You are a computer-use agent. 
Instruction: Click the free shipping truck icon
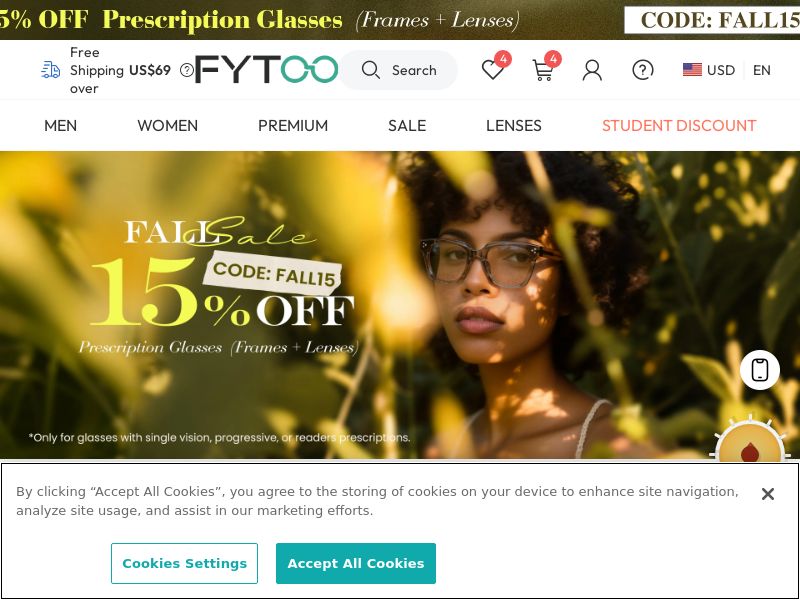(x=51, y=70)
